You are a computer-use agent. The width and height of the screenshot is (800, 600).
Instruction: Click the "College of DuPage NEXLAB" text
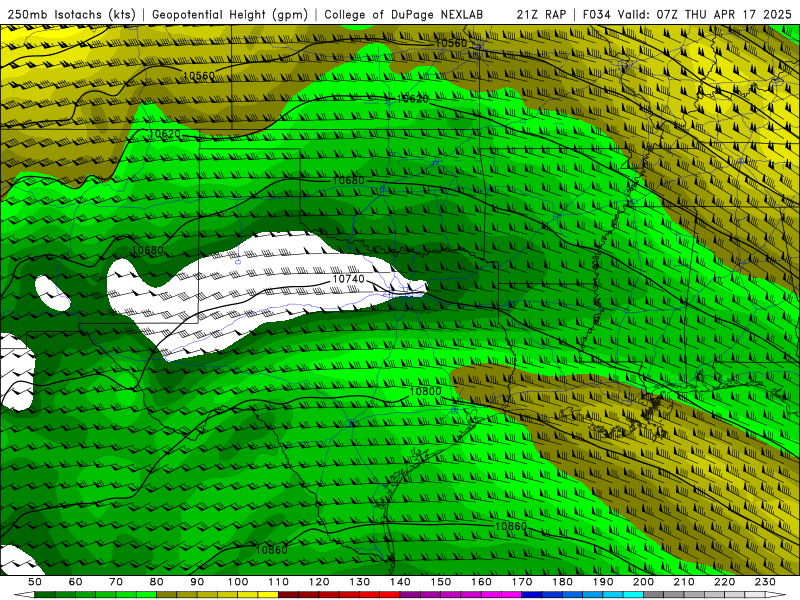[x=404, y=15]
